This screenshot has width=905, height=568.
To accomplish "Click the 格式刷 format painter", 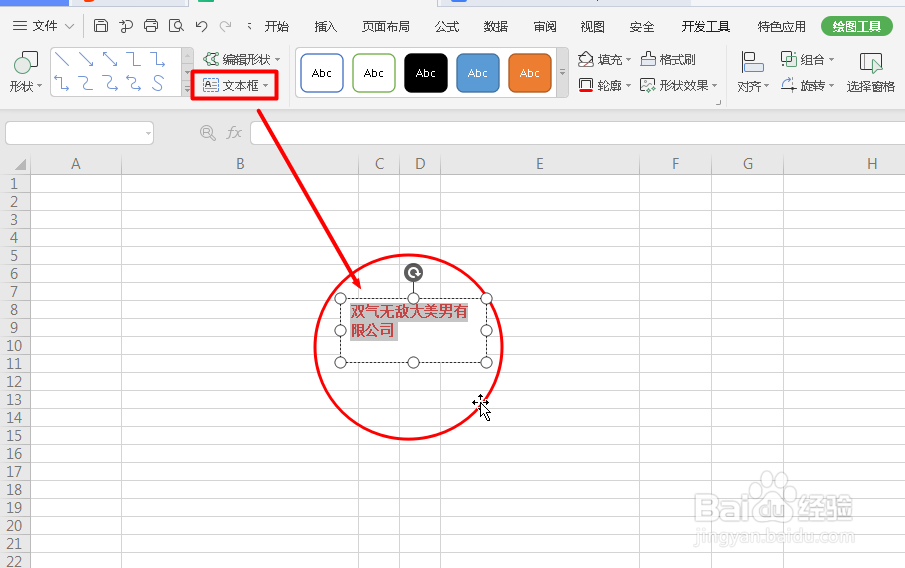I will click(x=668, y=59).
